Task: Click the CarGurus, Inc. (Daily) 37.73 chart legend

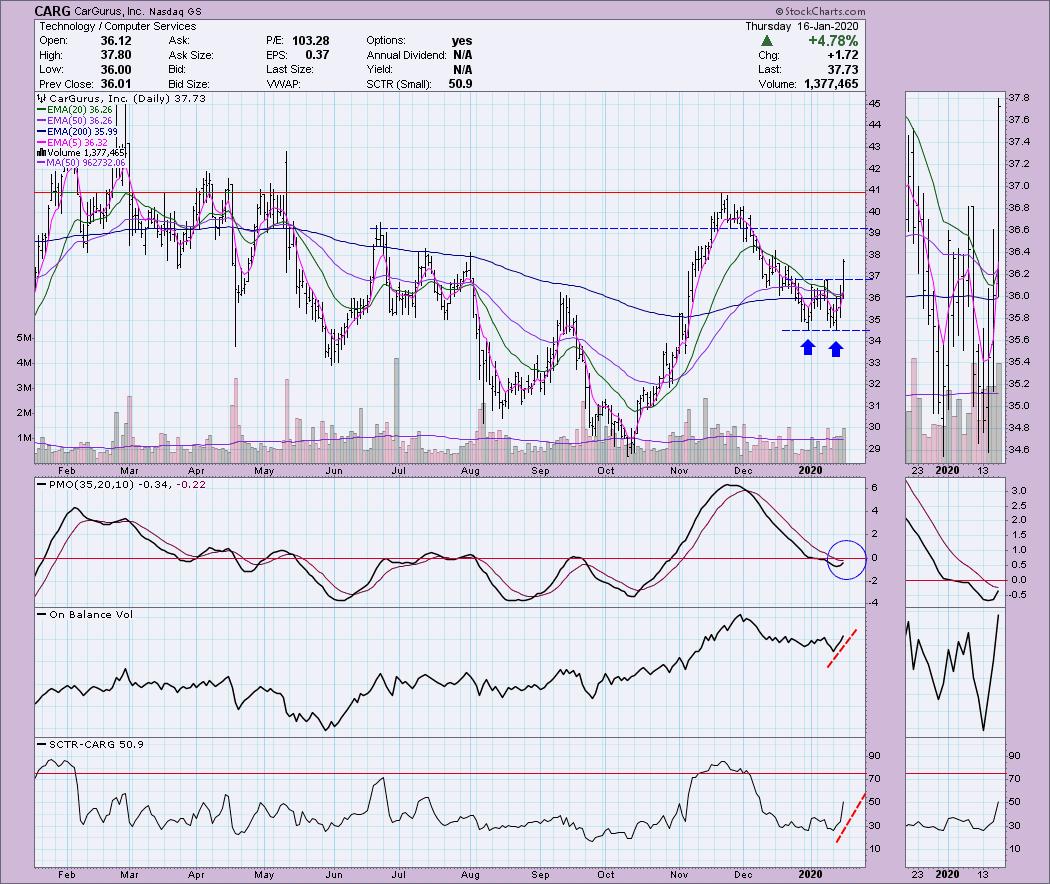Action: [x=121, y=98]
